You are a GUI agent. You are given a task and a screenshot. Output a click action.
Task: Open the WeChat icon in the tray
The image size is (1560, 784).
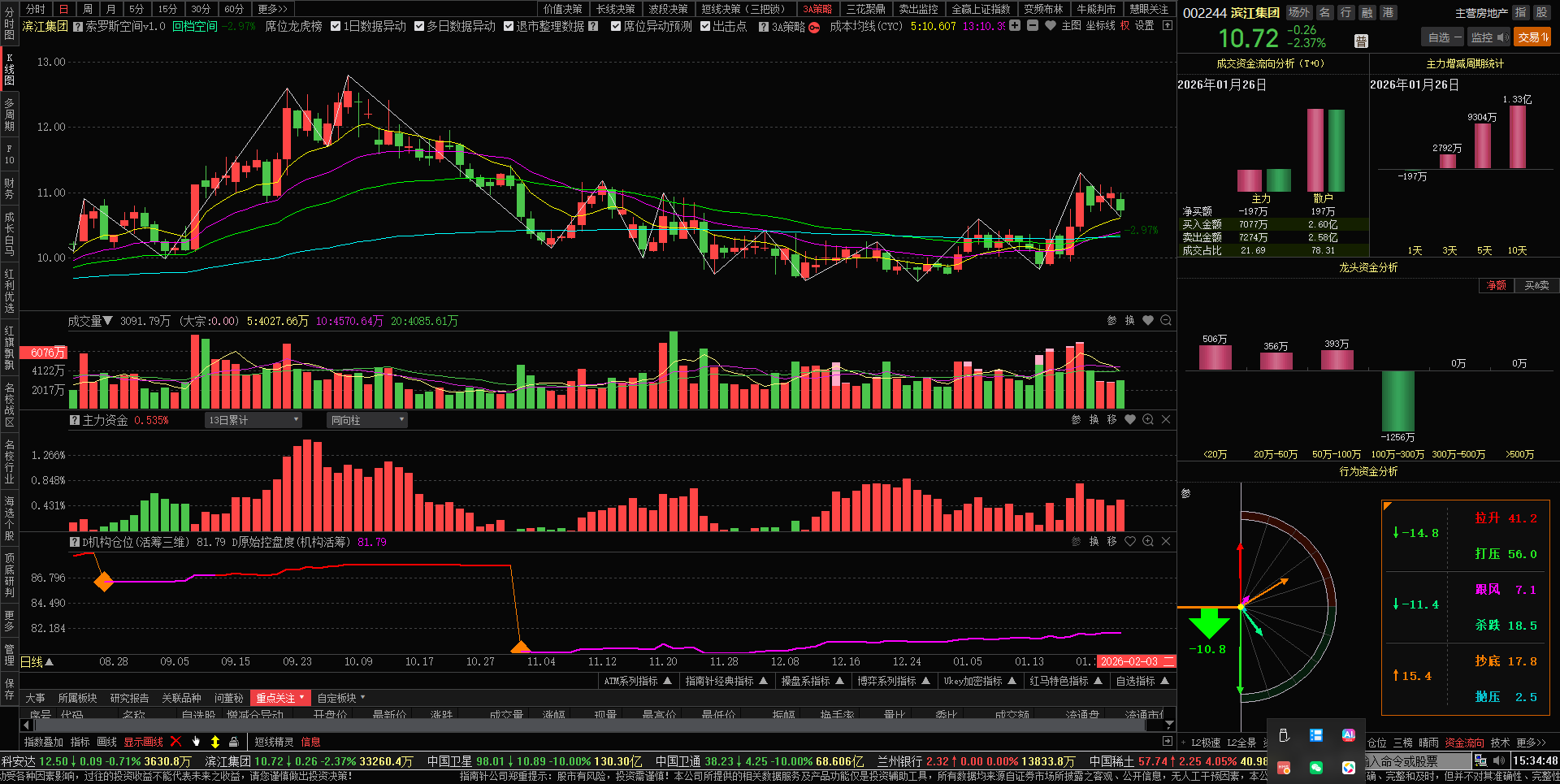[1316, 768]
